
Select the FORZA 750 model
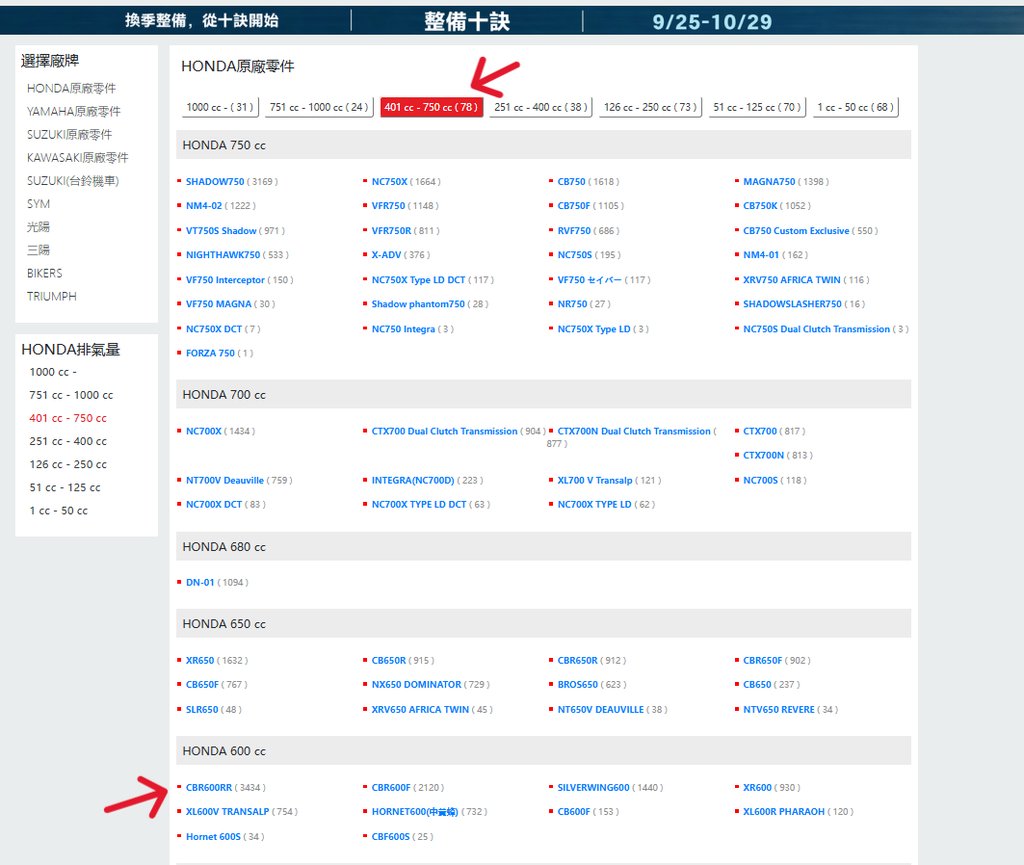click(210, 353)
